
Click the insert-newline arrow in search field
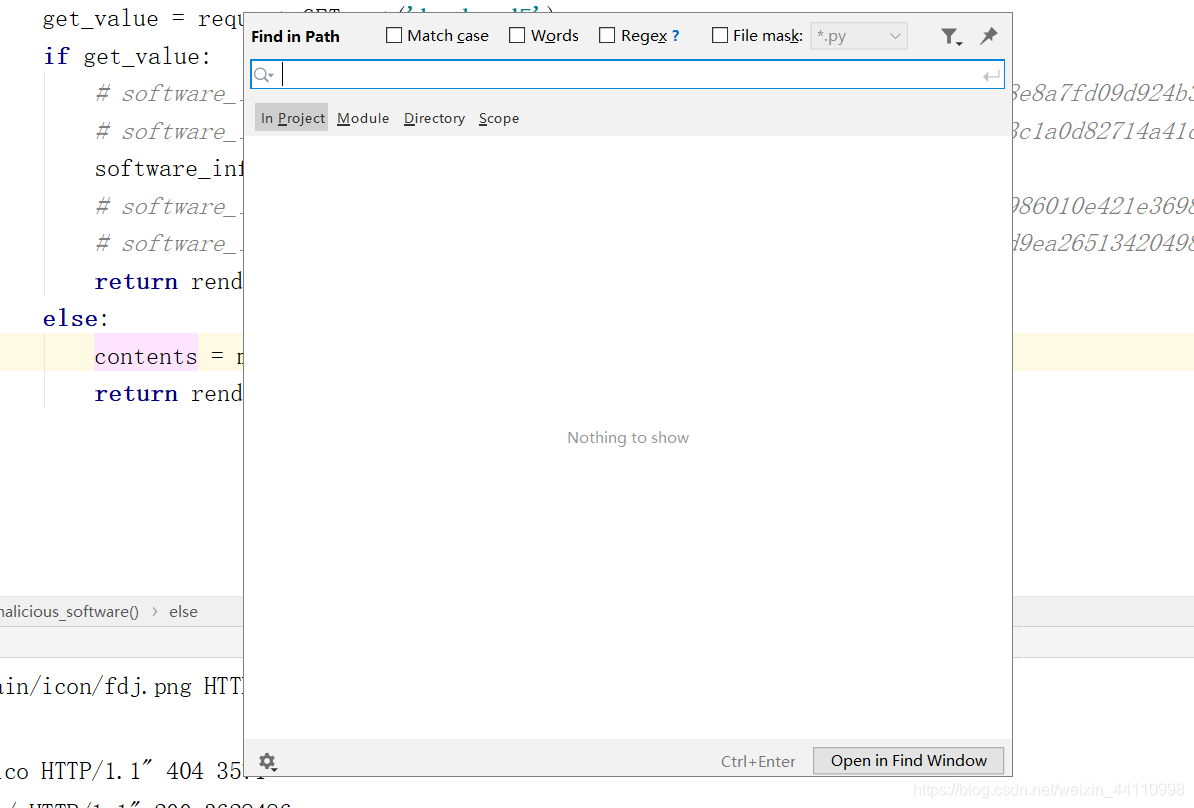pos(990,74)
